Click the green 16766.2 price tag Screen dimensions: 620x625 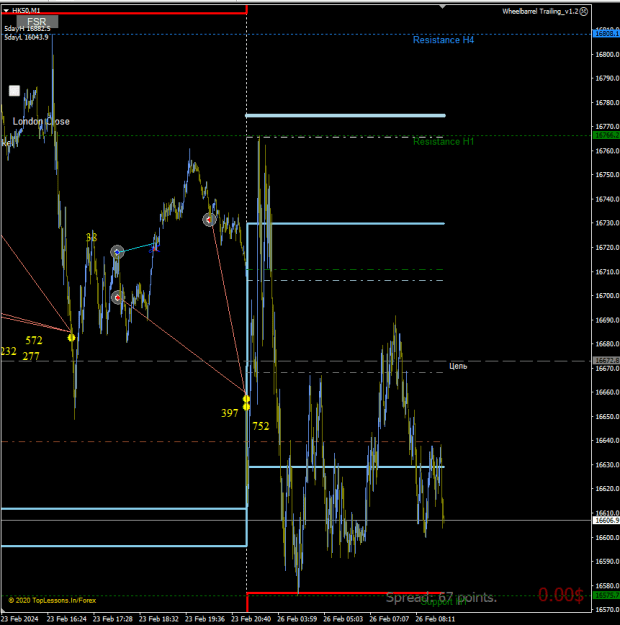point(606,136)
